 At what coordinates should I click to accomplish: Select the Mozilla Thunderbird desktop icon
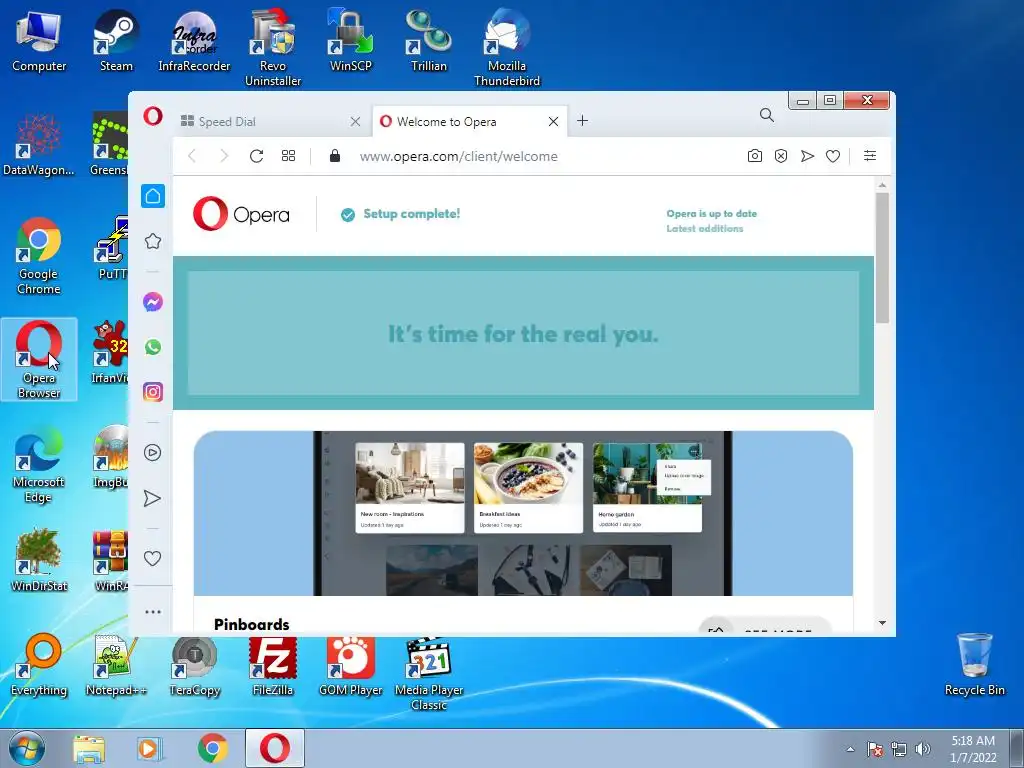point(507,47)
